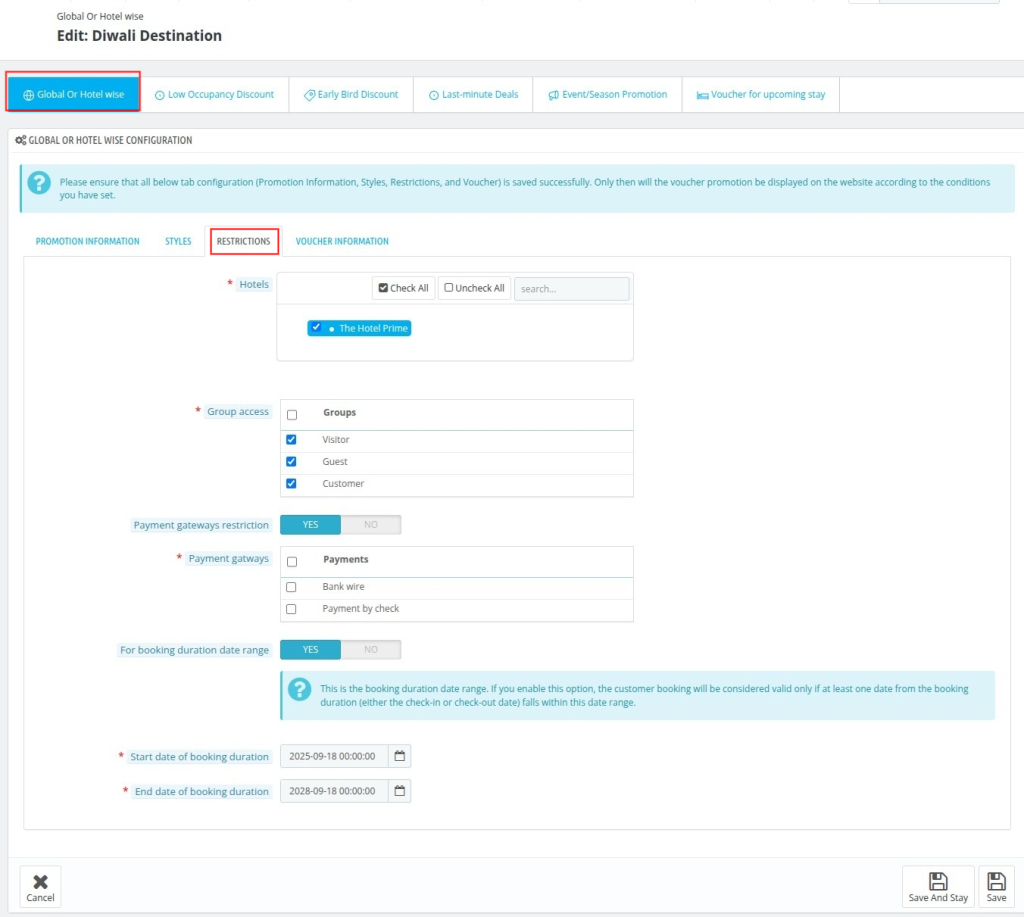This screenshot has width=1024, height=917.
Task: Click the gears icon beside Global Or Hotel Wise Configuration
Action: (21, 140)
